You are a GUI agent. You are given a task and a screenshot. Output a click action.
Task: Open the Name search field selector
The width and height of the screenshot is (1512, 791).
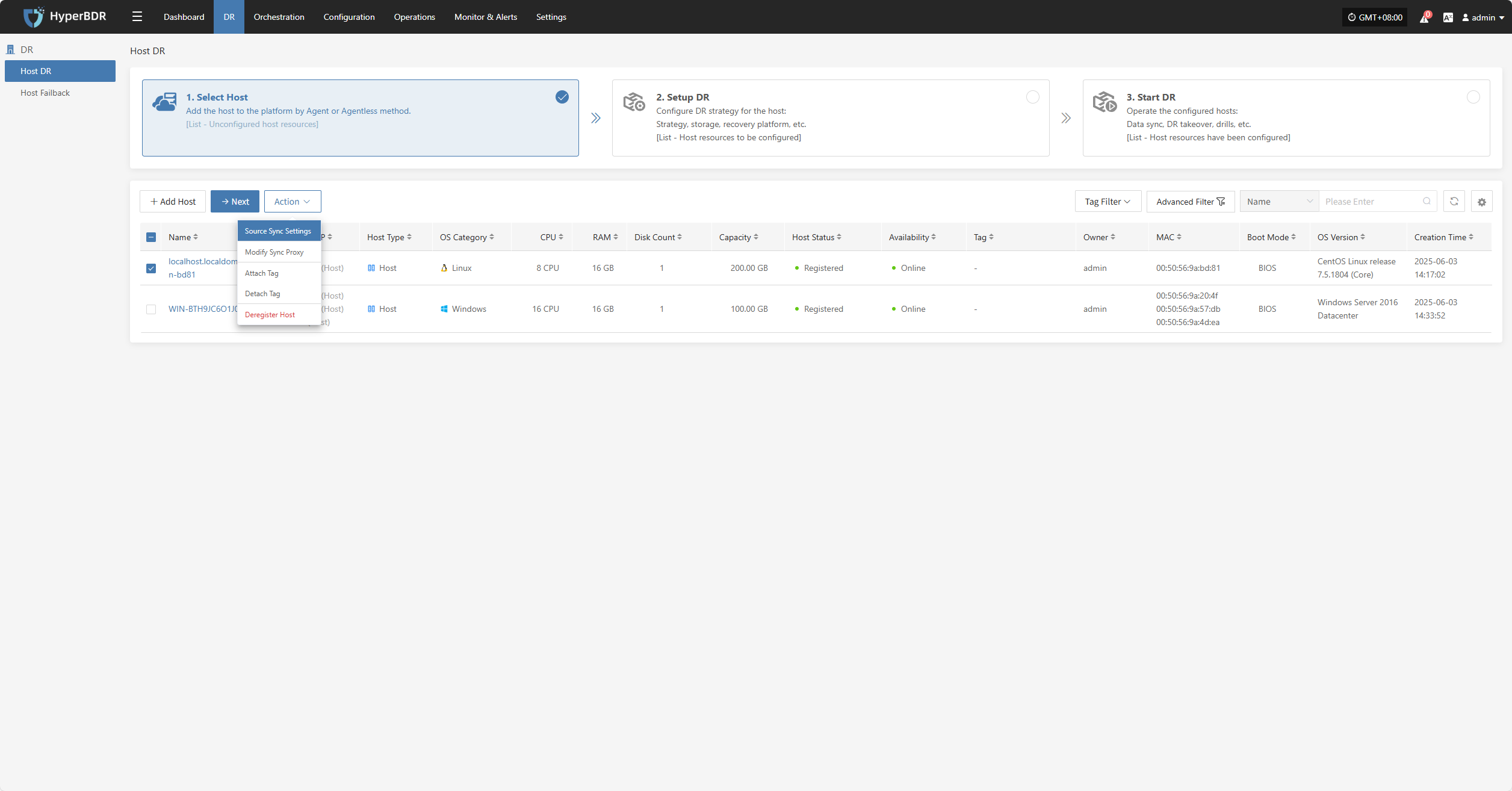click(x=1279, y=202)
